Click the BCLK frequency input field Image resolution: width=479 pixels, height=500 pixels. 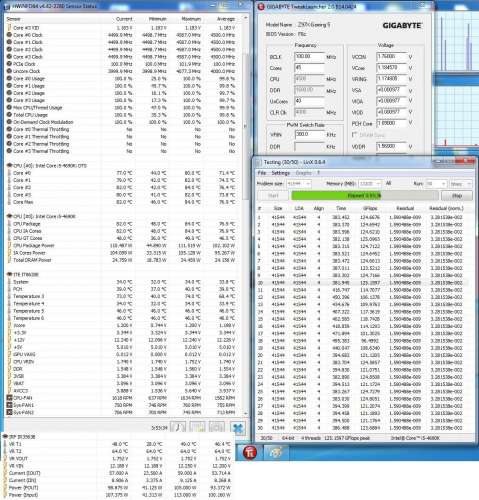pos(309,57)
